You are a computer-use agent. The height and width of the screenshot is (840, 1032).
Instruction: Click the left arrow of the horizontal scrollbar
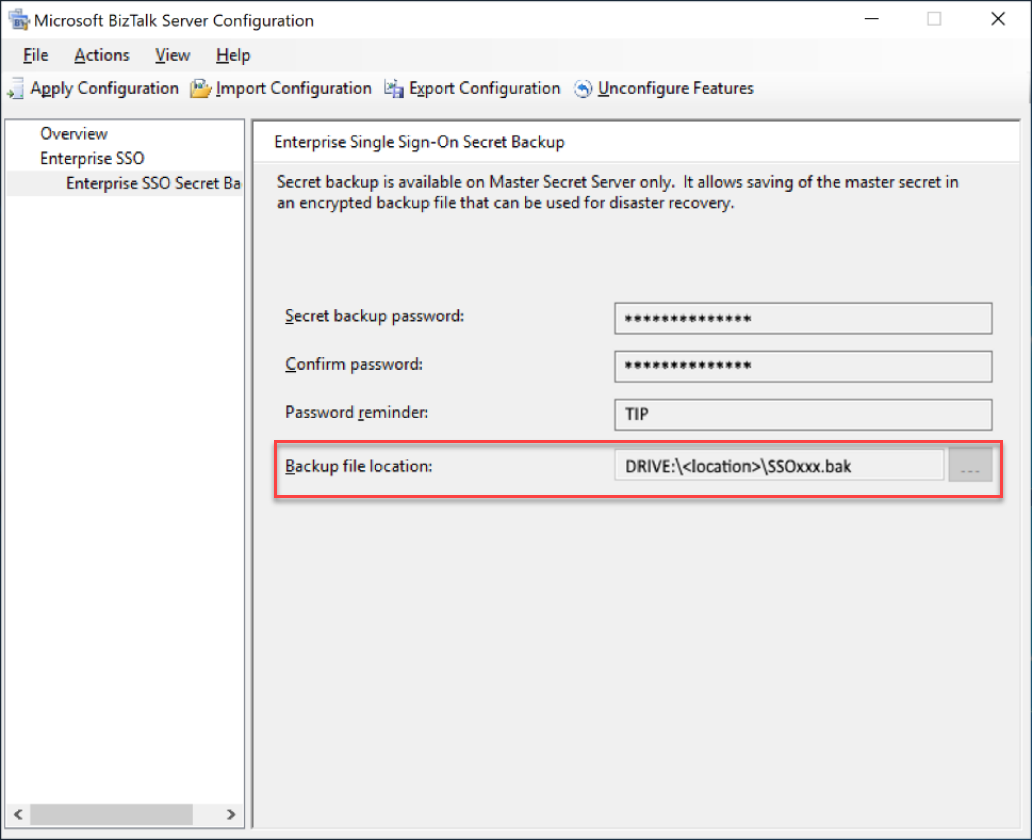[18, 814]
